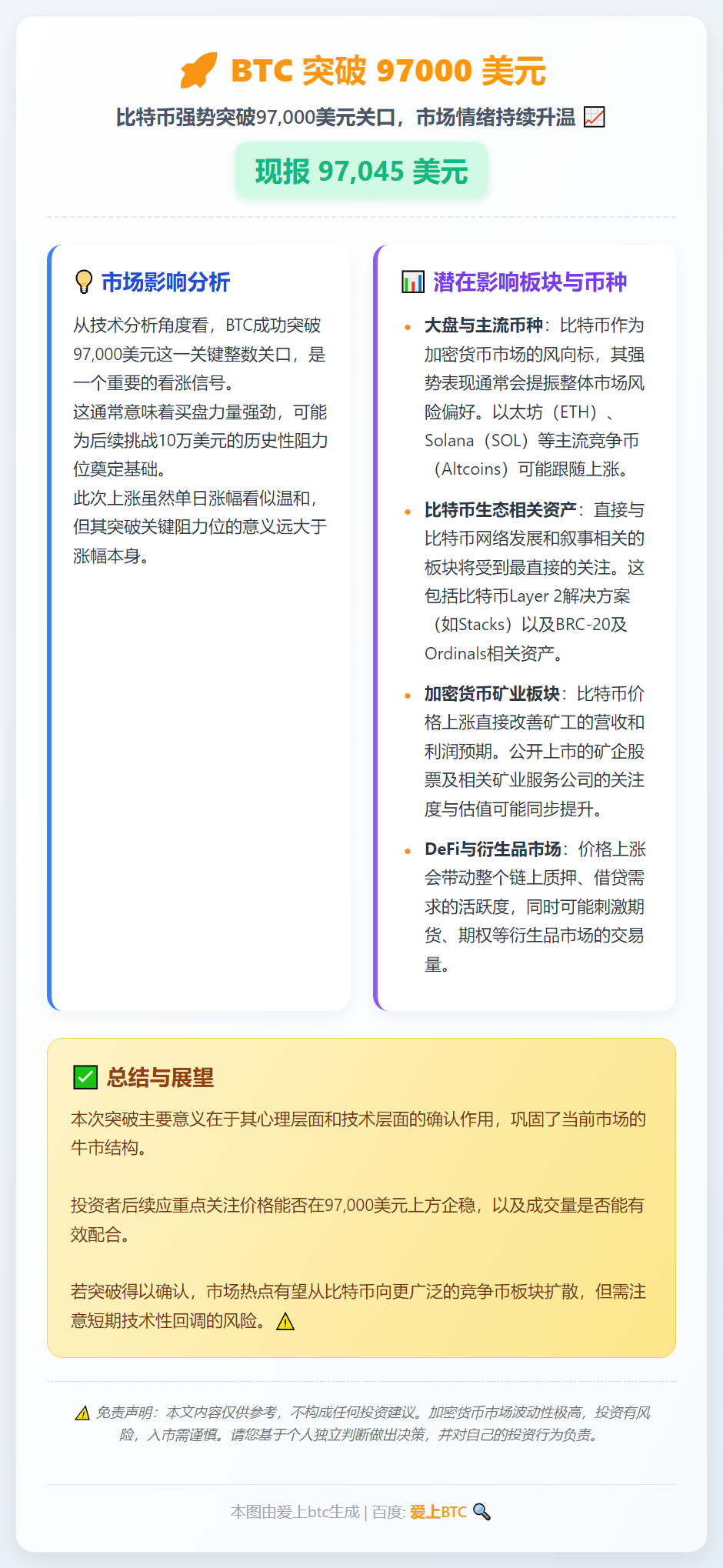Image resolution: width=723 pixels, height=1568 pixels.
Task: Click the line 效配合。 in summary
Action: [100, 1234]
